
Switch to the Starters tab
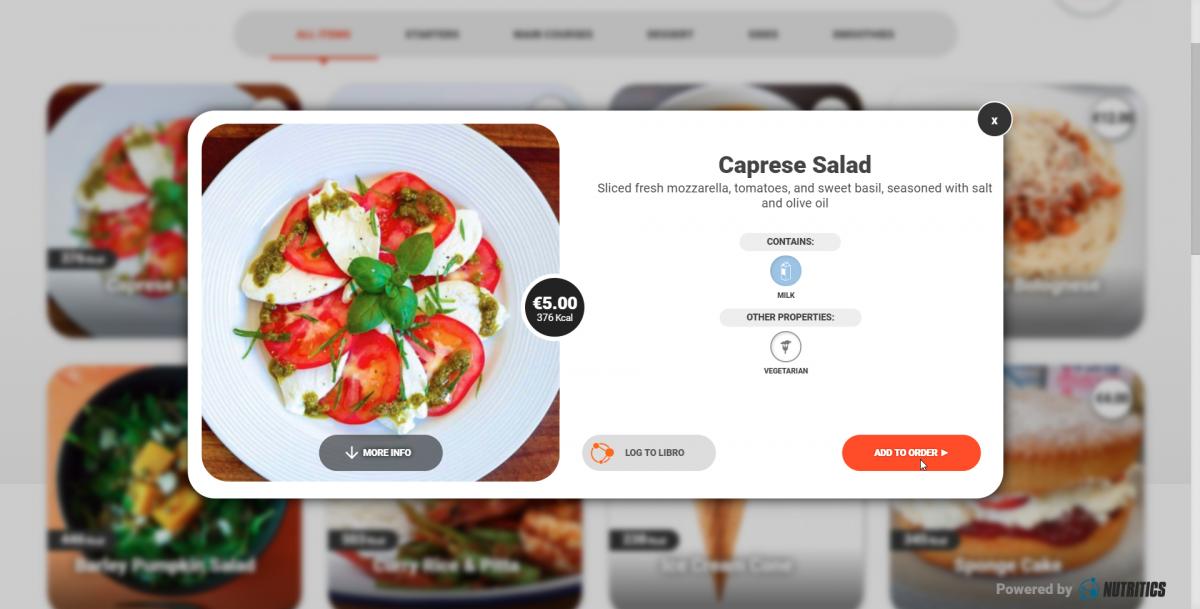click(432, 35)
